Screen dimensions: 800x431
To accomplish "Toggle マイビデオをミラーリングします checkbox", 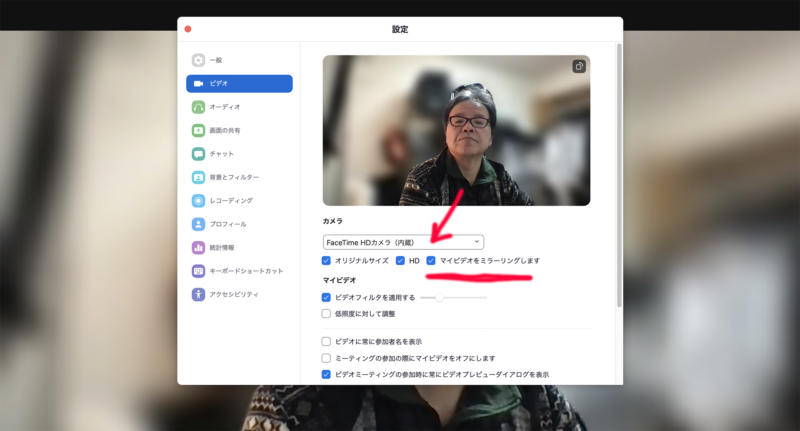I will [x=431, y=261].
